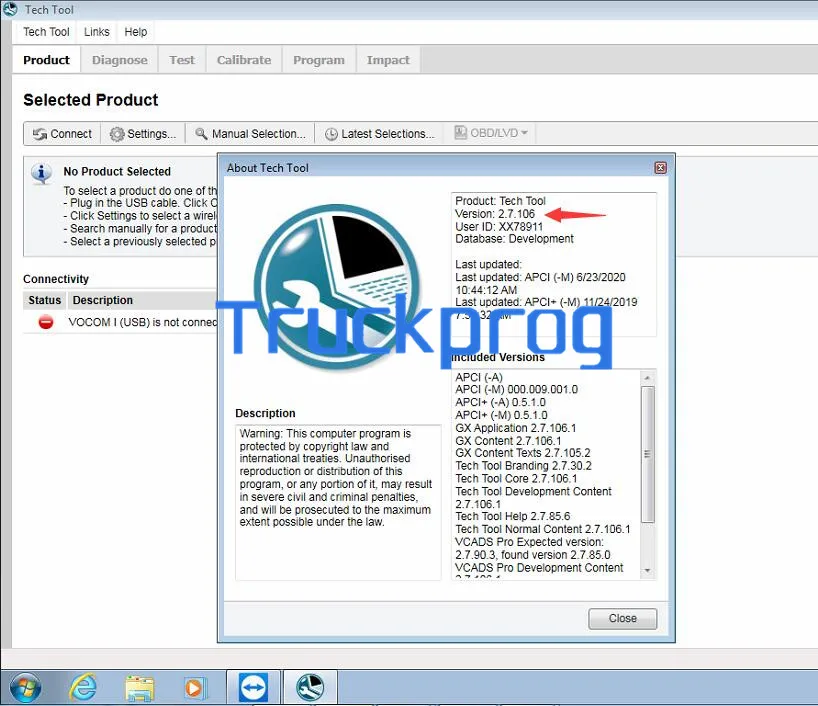Open the Tech Tool menu

coord(46,32)
